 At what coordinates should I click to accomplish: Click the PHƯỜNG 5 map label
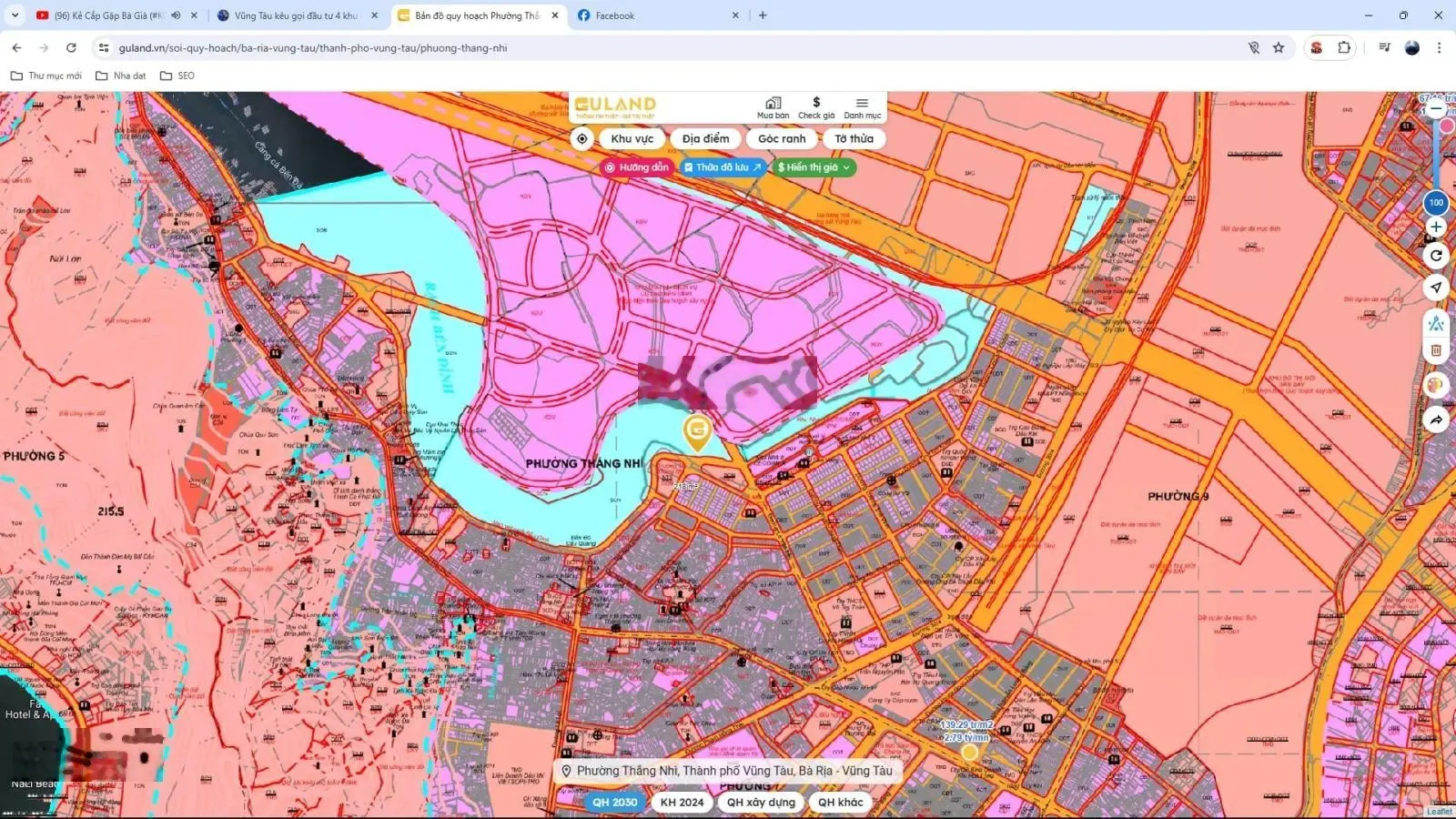pos(34,456)
